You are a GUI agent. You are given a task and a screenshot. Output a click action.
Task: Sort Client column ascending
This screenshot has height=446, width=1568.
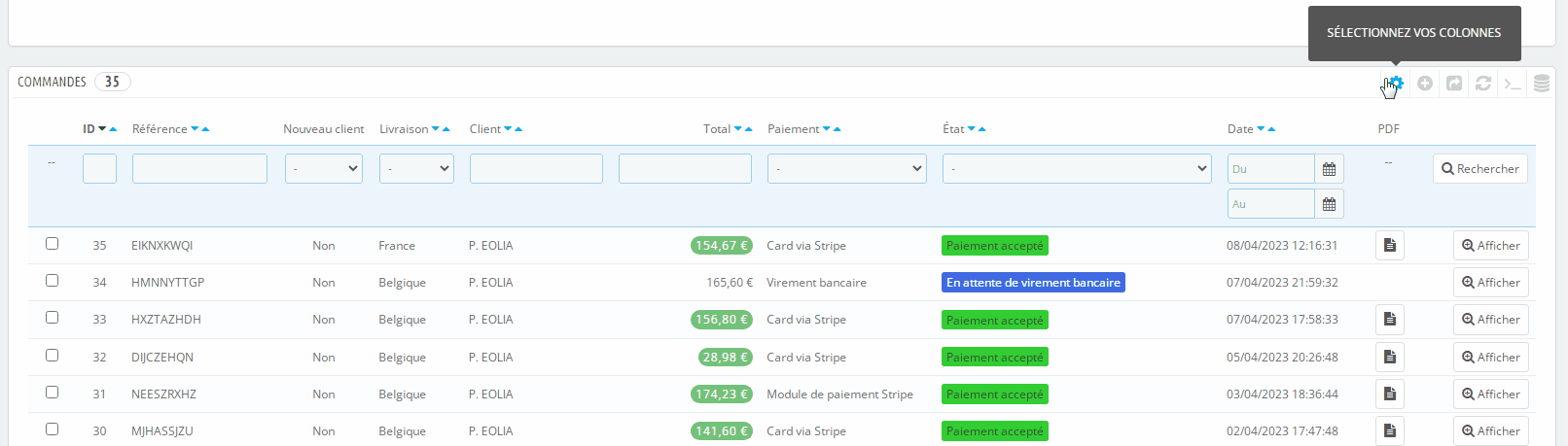(x=518, y=129)
